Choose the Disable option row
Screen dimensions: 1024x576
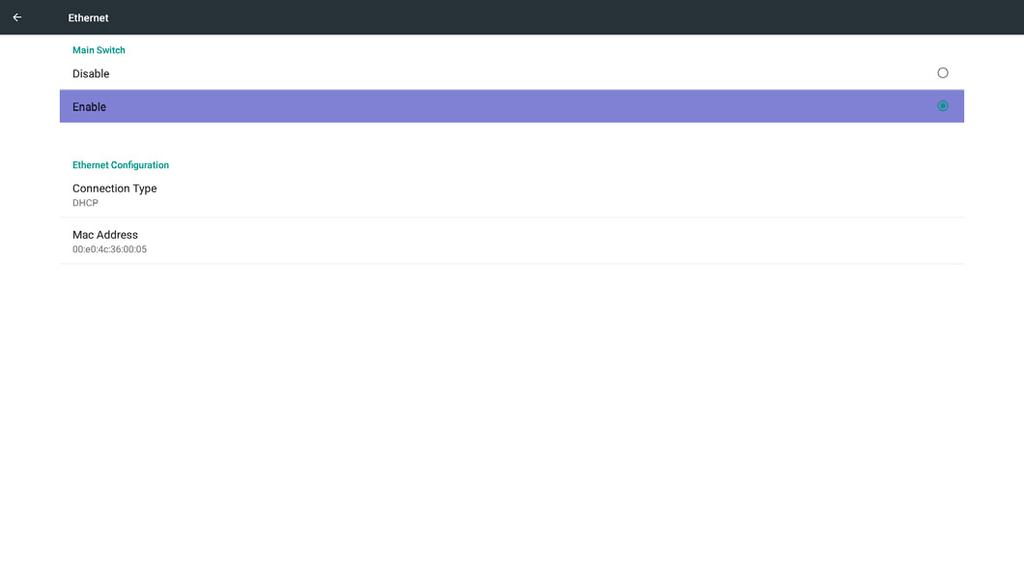click(511, 73)
